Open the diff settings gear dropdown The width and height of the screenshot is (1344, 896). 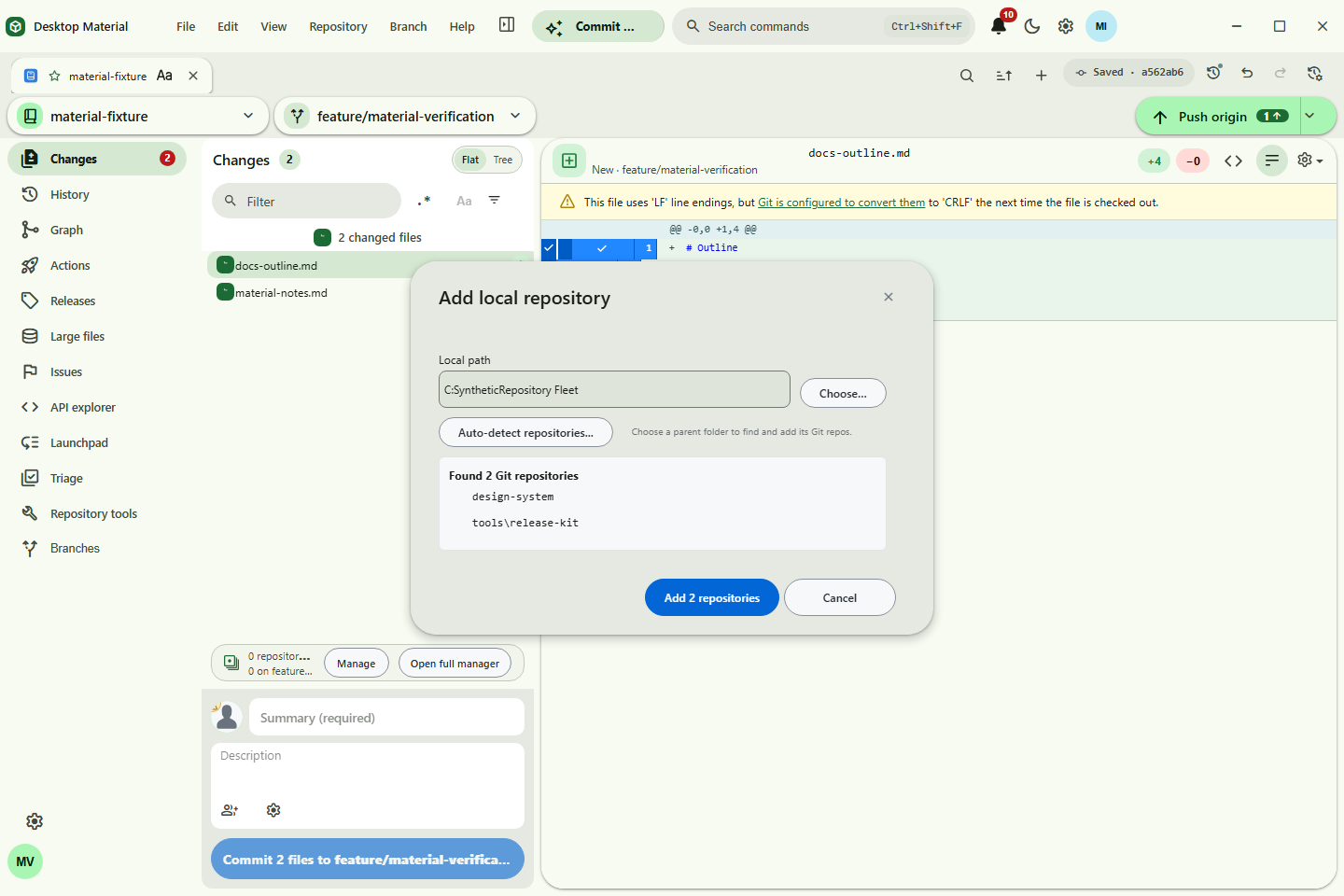point(1310,161)
